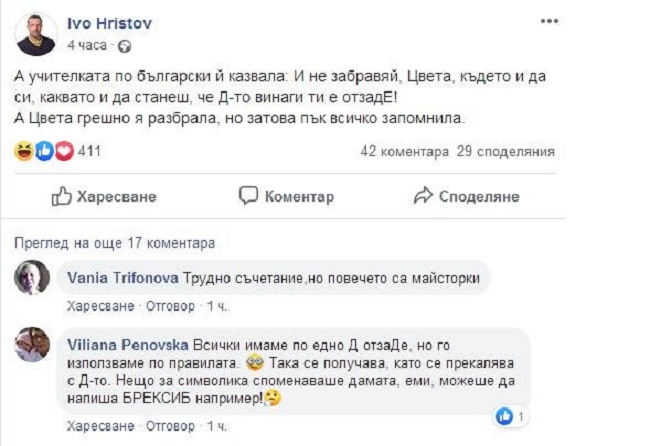Screen dimensions: 650x446
Task: Open the three-dot post options menu
Action: [x=549, y=21]
